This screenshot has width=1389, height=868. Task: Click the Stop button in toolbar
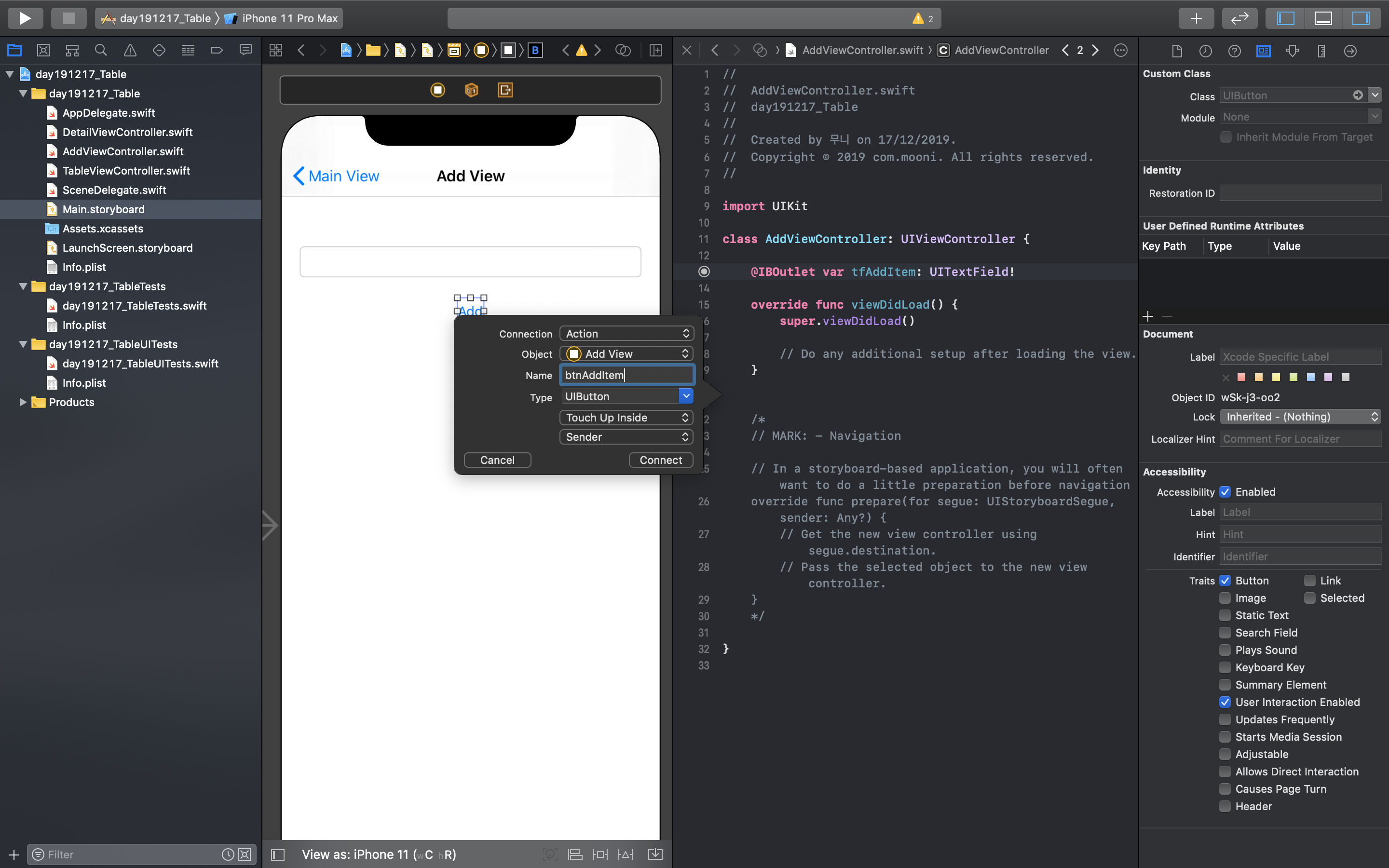68,18
